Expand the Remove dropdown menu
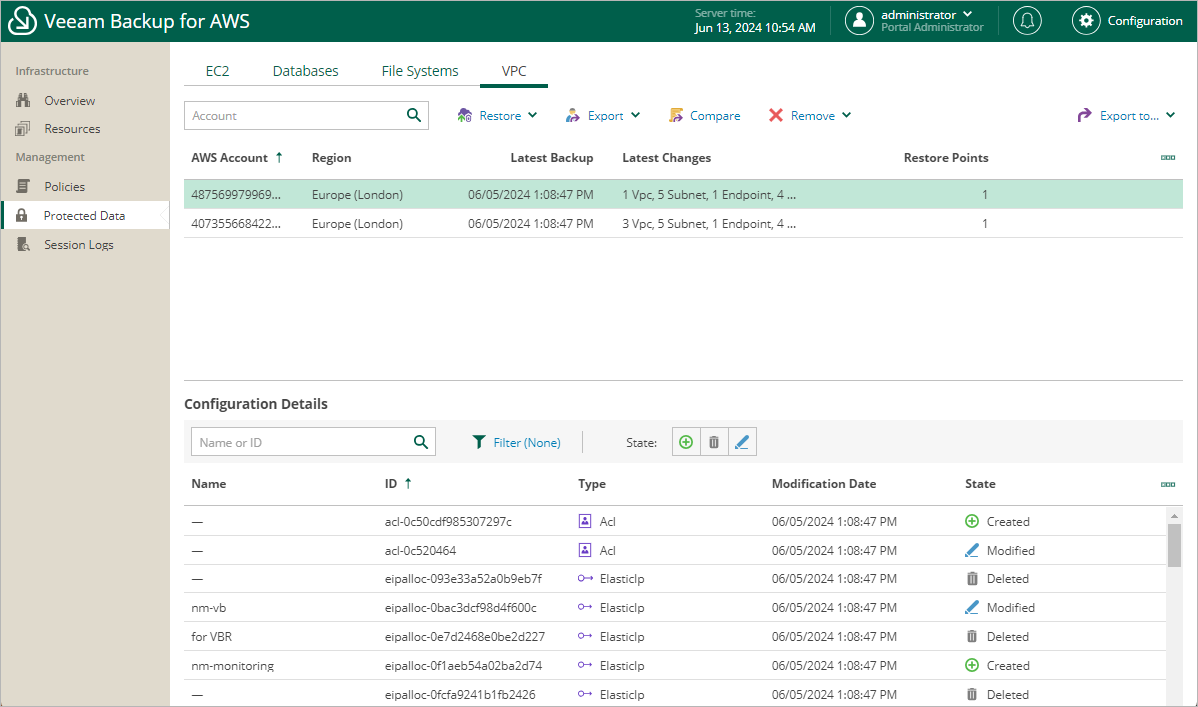This screenshot has height=707, width=1198. coord(810,116)
